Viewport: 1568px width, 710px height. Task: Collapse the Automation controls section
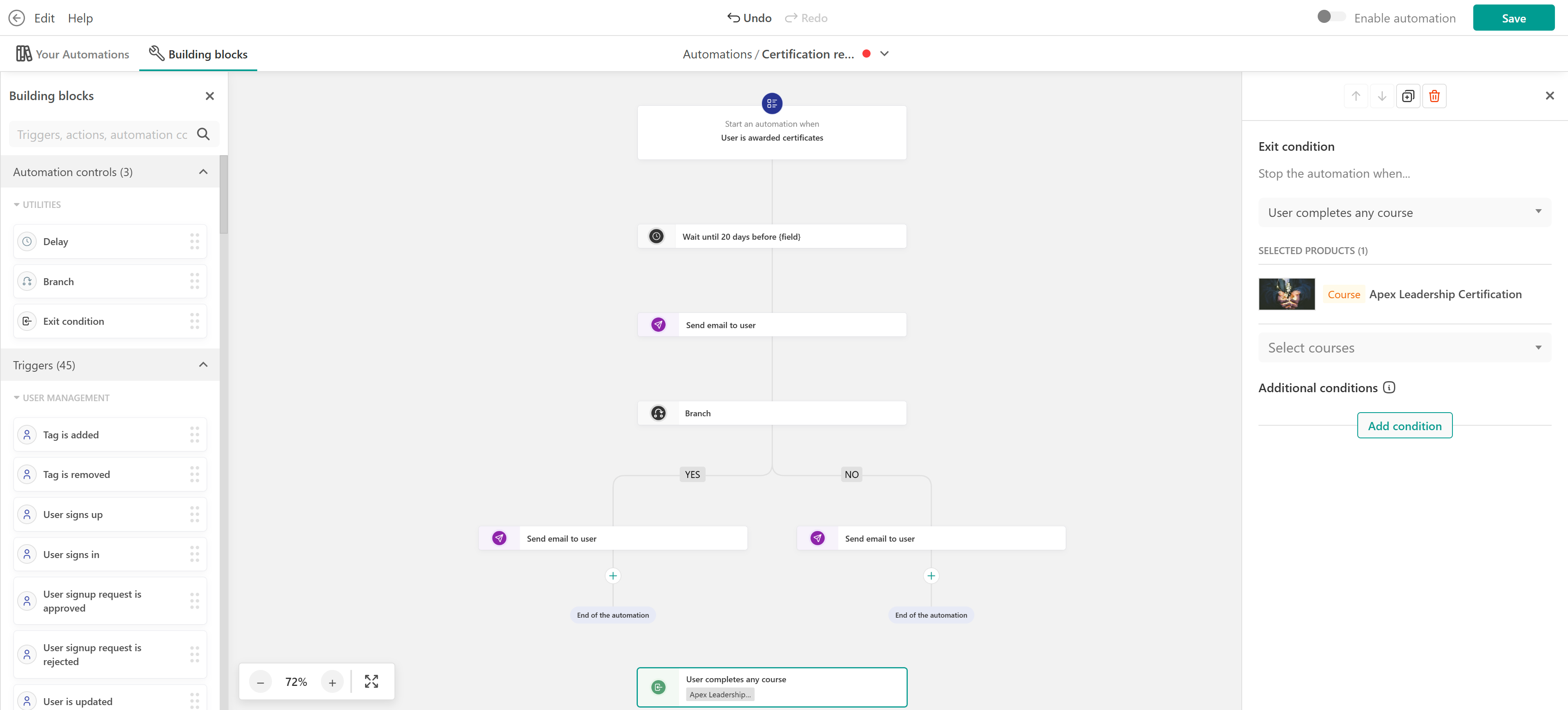pyautogui.click(x=203, y=172)
